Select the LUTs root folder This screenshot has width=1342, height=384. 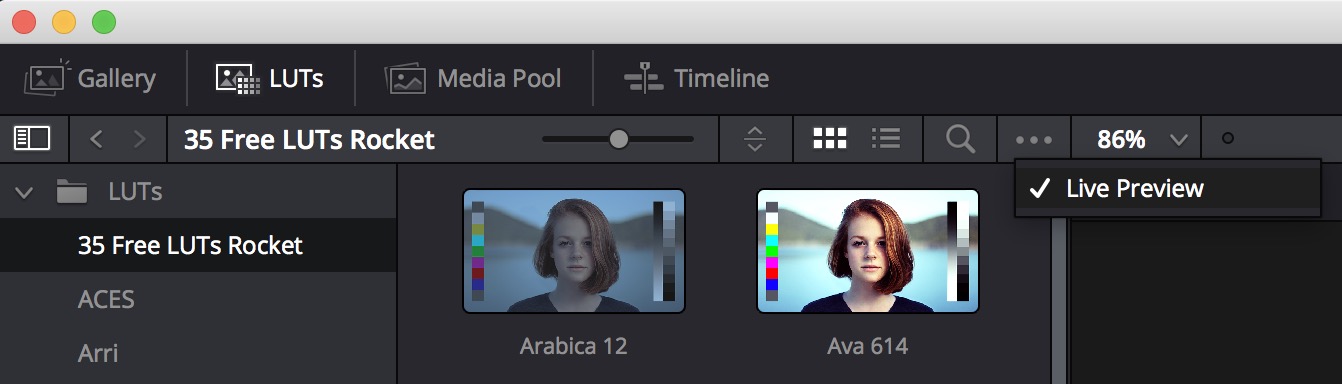coord(110,191)
